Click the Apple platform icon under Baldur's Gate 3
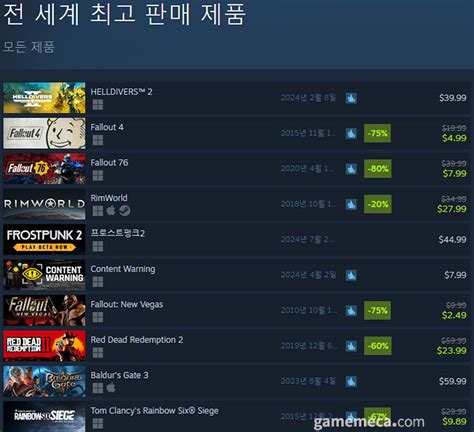 [111, 388]
